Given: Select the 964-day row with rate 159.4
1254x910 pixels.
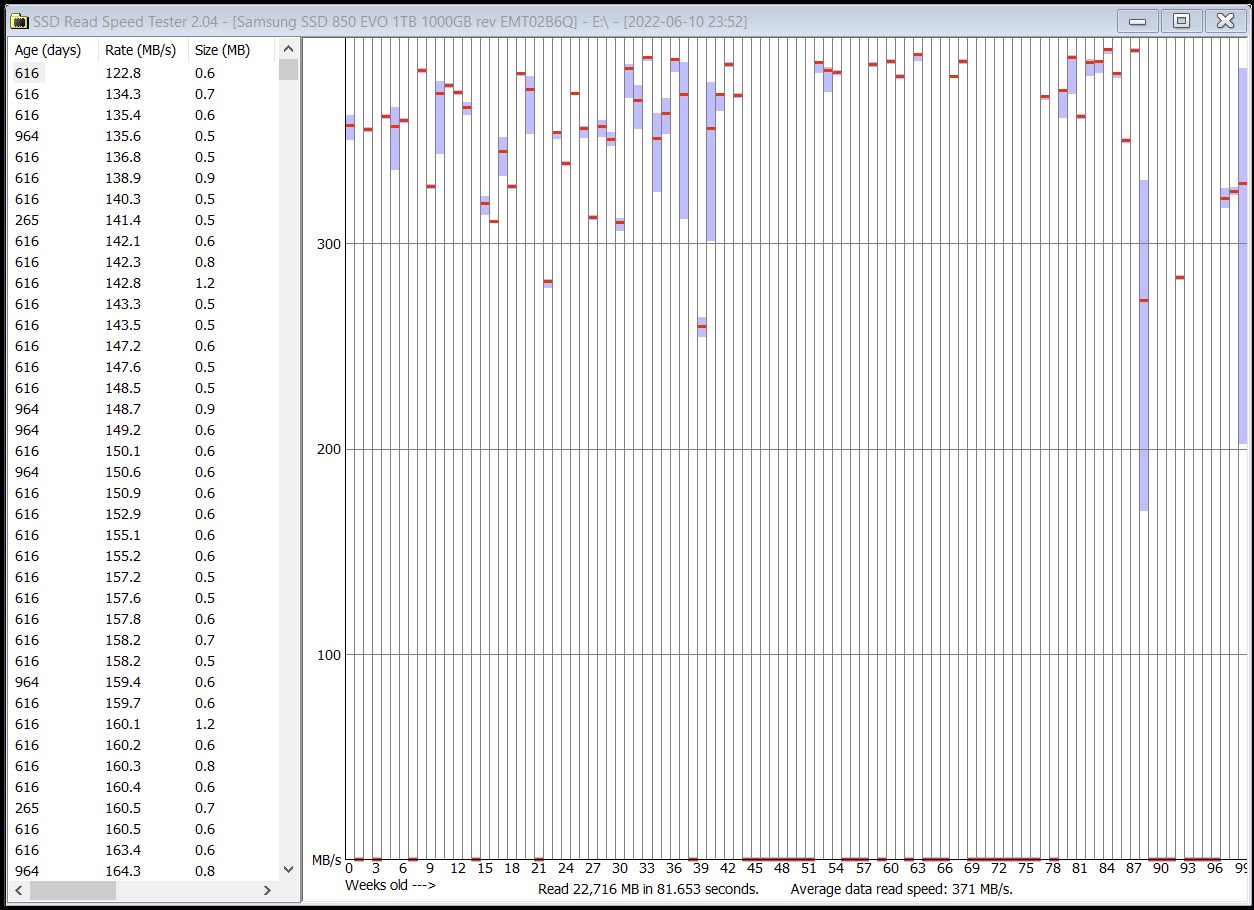Looking at the screenshot, I should pyautogui.click(x=142, y=682).
